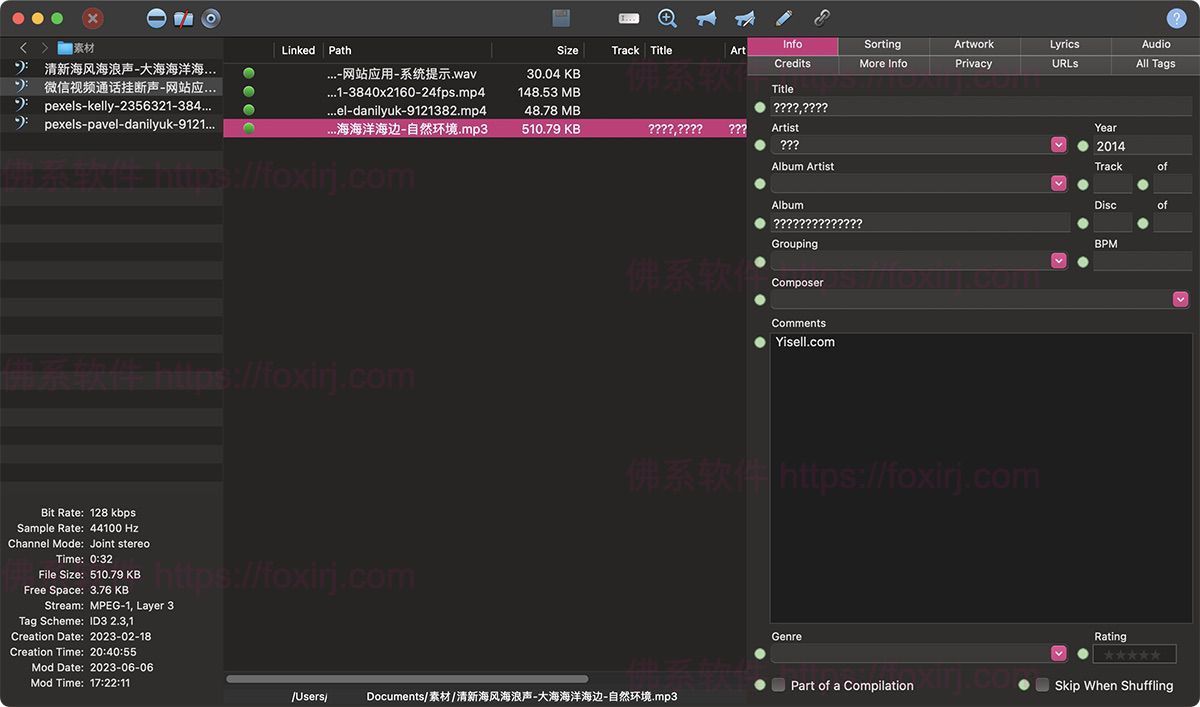Click the chain link icon in the toolbar
1200x707 pixels.
(x=822, y=17)
